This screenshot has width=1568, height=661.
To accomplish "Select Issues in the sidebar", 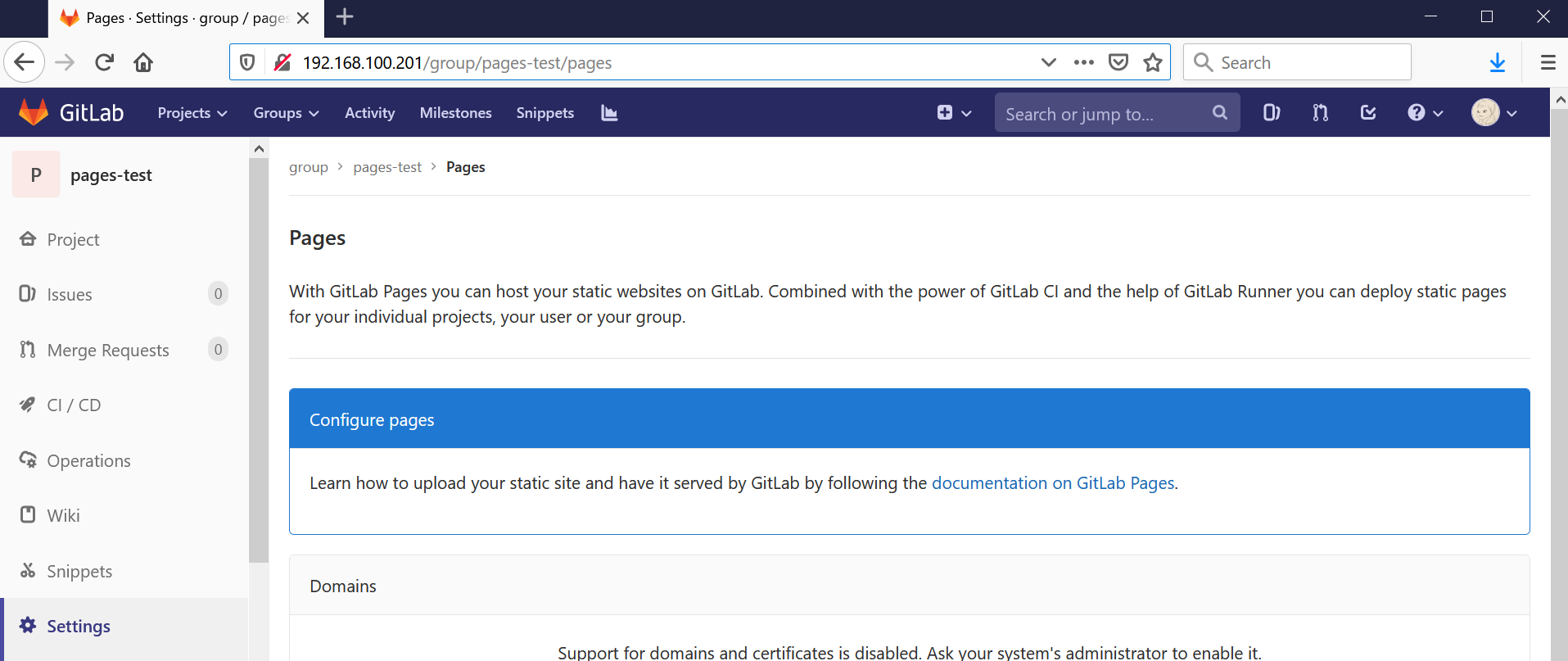I will coord(124,294).
